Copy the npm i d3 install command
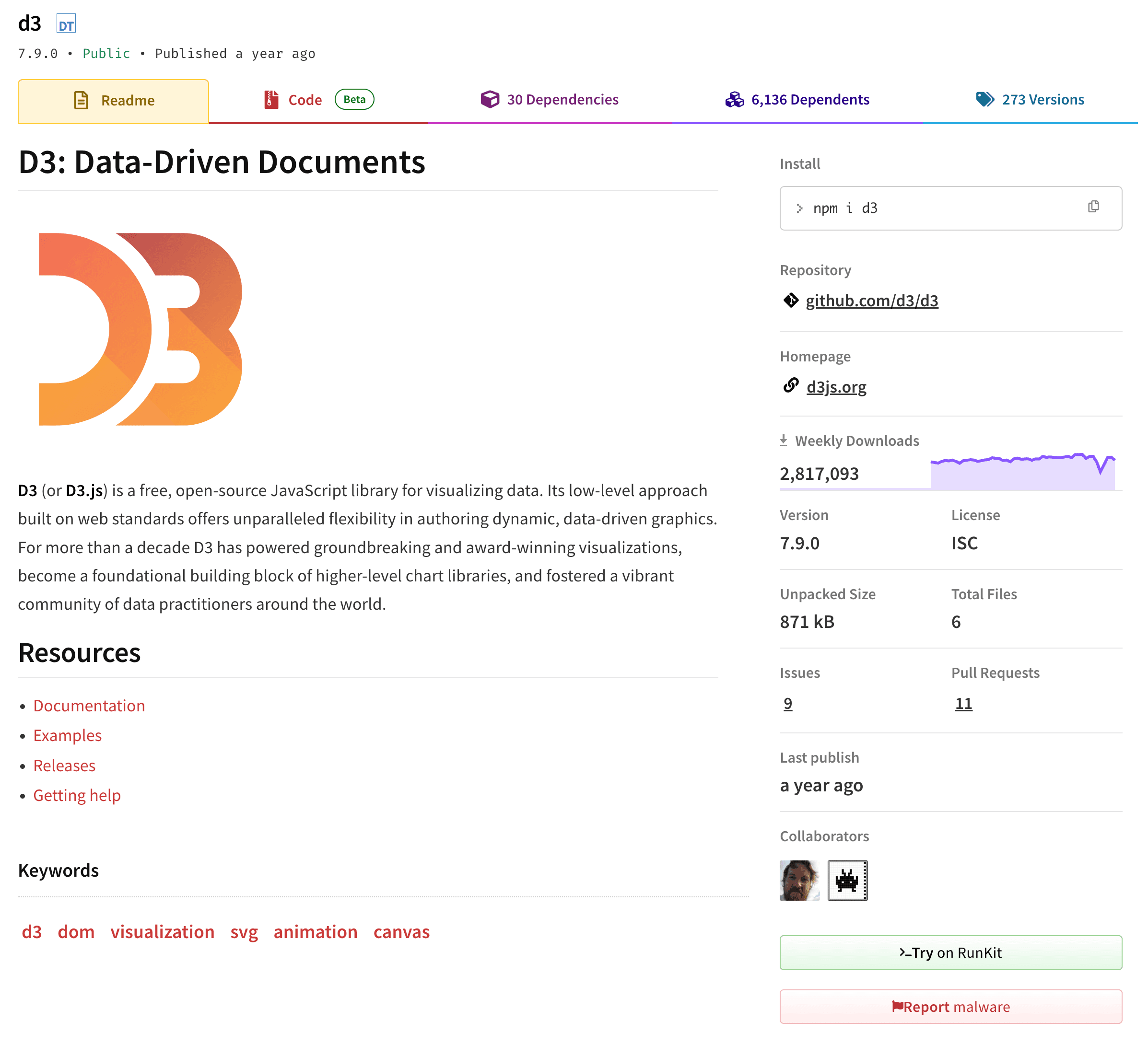 click(x=1093, y=207)
